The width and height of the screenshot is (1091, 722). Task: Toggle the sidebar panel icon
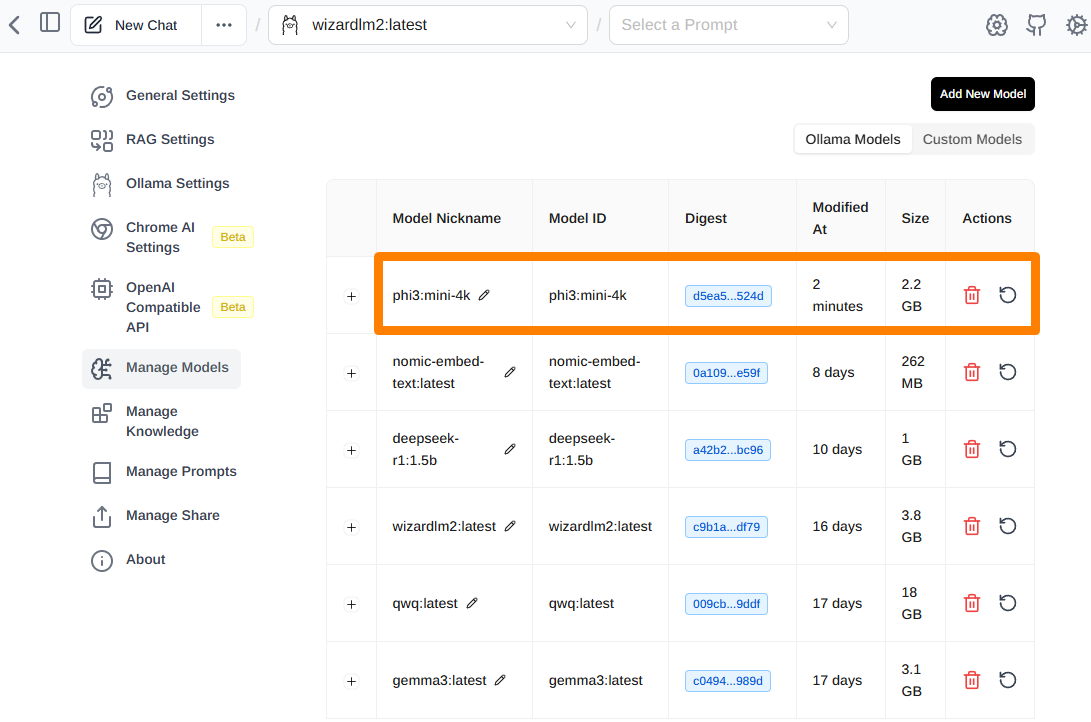point(50,23)
